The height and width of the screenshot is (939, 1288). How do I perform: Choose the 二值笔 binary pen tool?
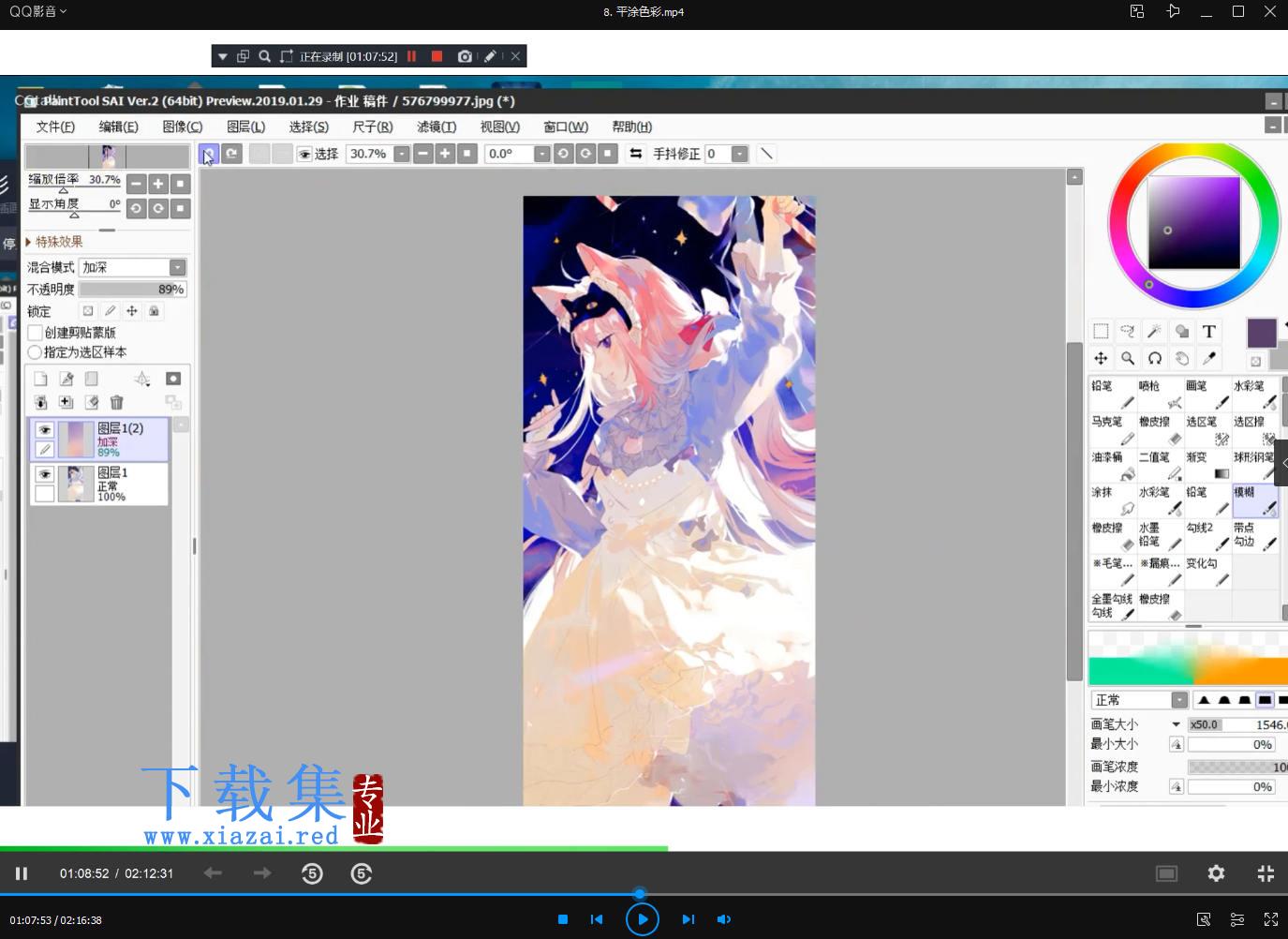(1160, 466)
